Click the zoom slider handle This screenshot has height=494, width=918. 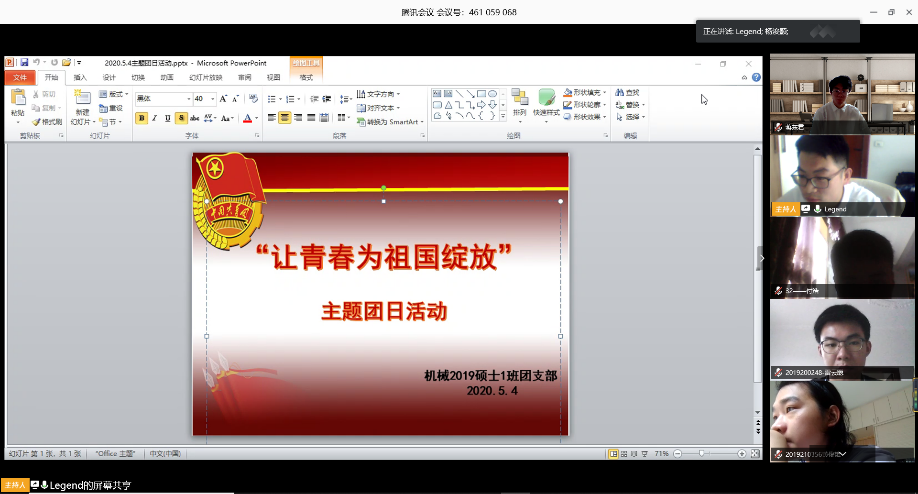701,454
